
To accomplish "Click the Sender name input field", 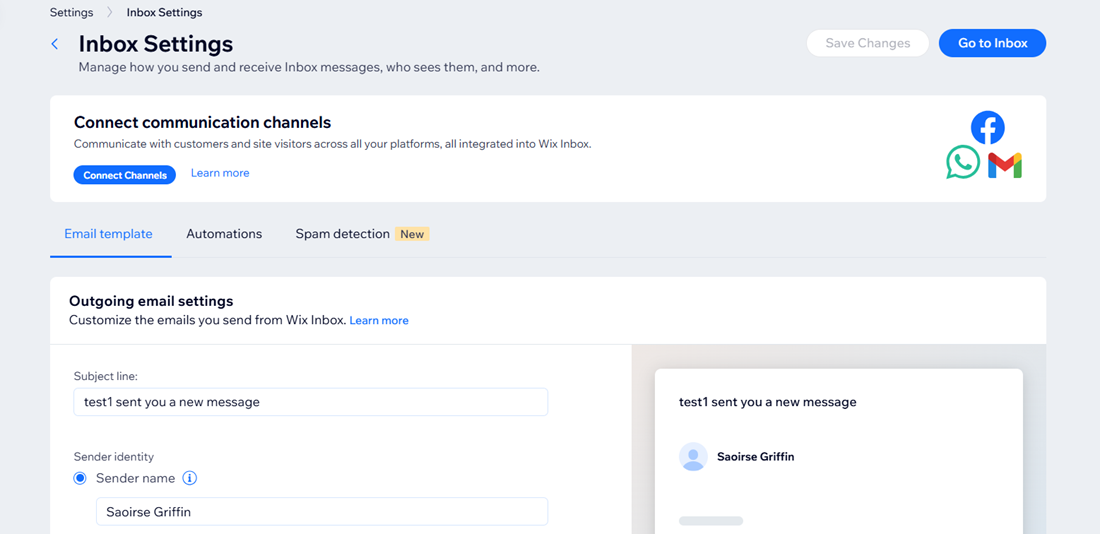I will tap(322, 512).
